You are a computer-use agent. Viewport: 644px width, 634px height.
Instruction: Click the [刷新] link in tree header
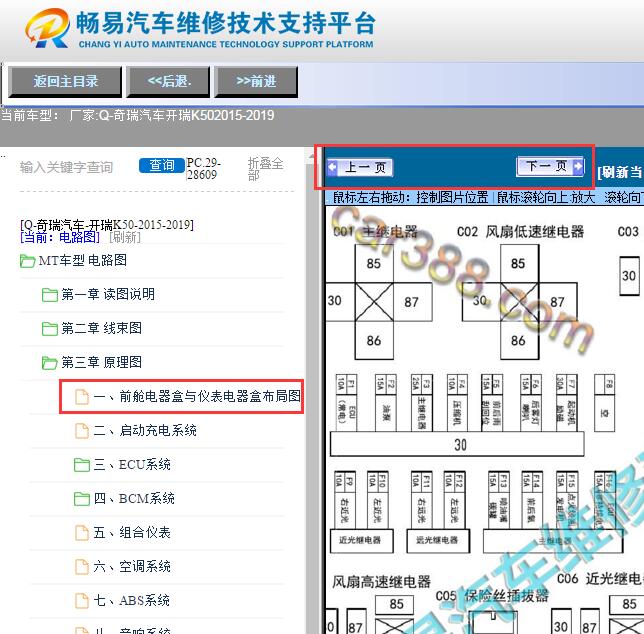tap(125, 237)
